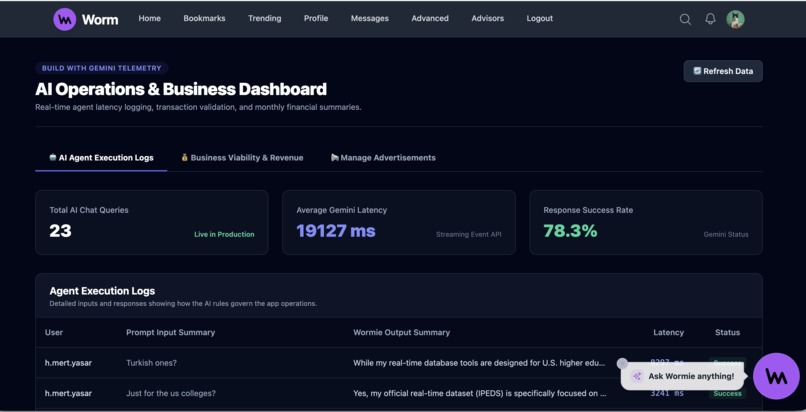This screenshot has height=412, width=806.
Task: Click the Wormie chat launcher bubble
Action: point(776,376)
